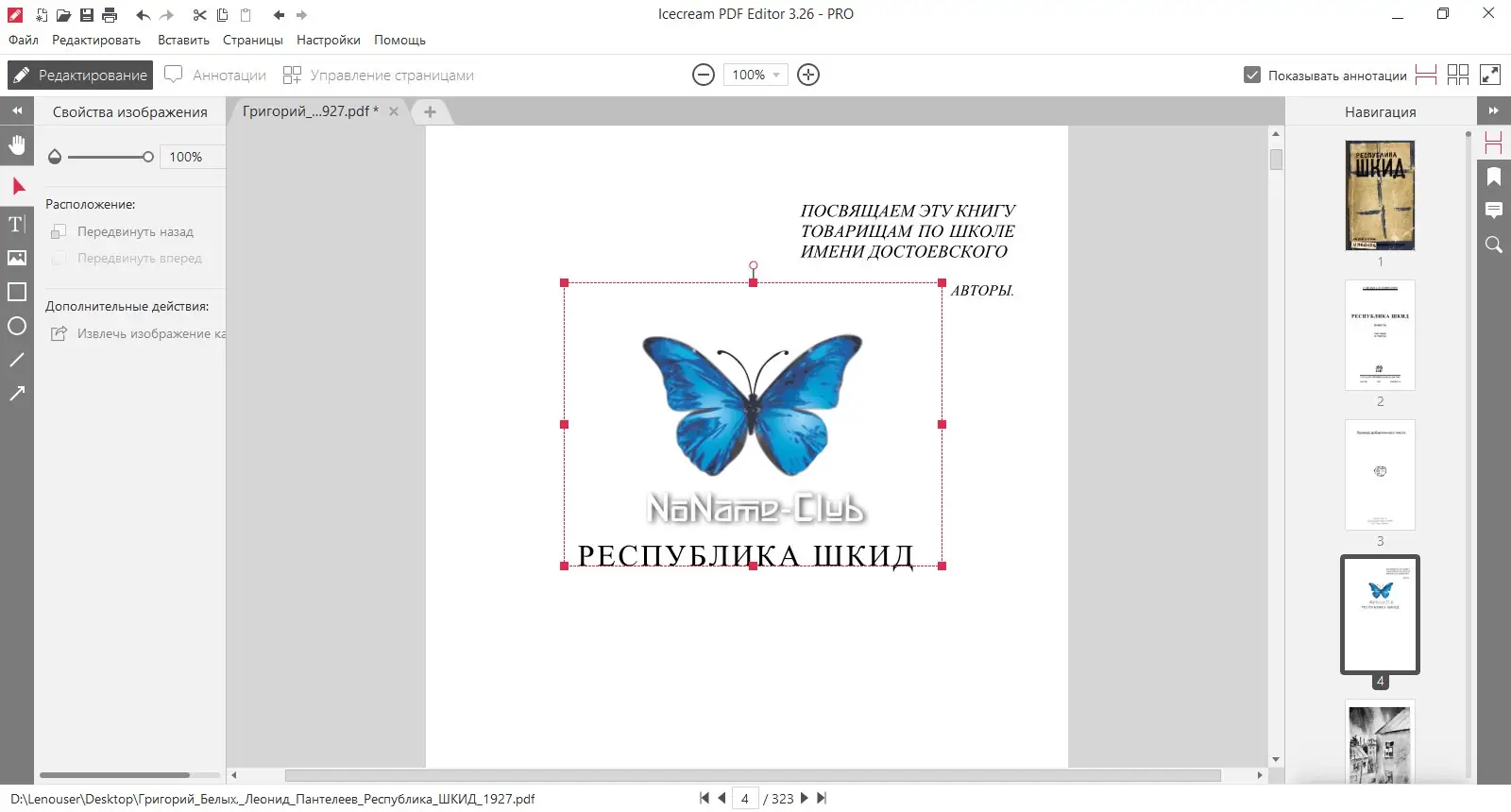Open the Файл menu
Image resolution: width=1511 pixels, height=812 pixels.
pyautogui.click(x=24, y=40)
